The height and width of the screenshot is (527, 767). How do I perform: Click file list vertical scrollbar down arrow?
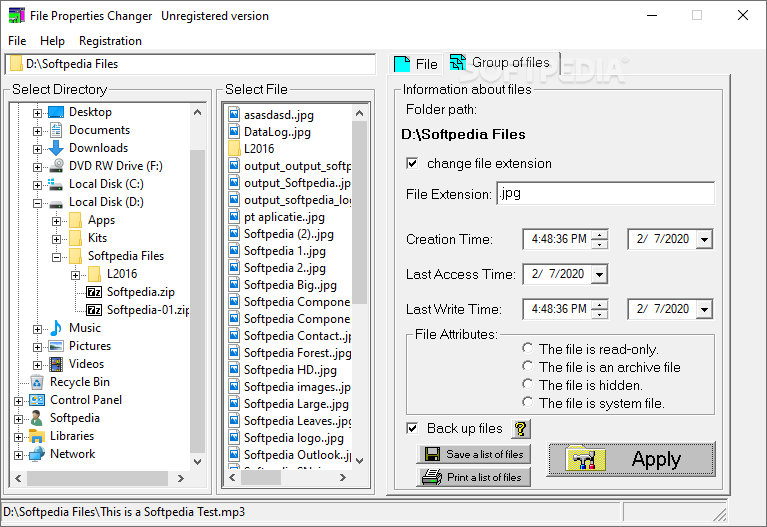pyautogui.click(x=360, y=460)
